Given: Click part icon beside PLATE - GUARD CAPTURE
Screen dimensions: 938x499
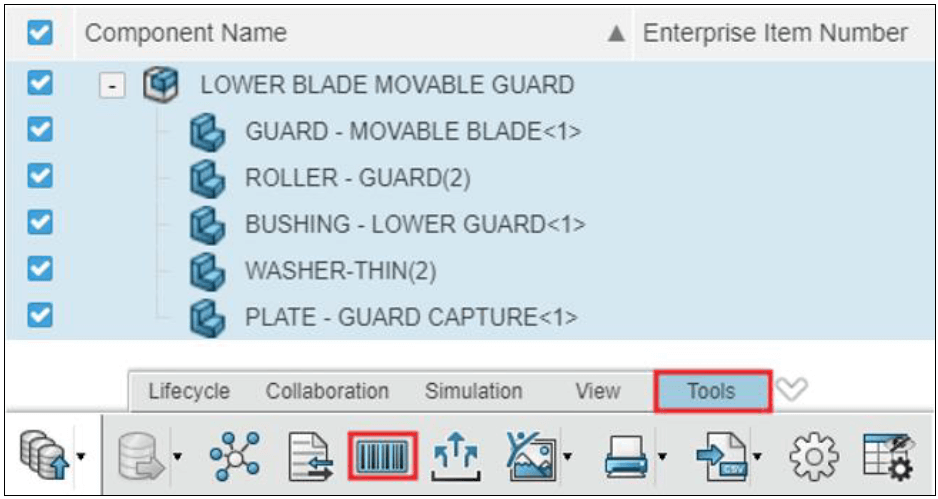Looking at the screenshot, I should point(208,318).
